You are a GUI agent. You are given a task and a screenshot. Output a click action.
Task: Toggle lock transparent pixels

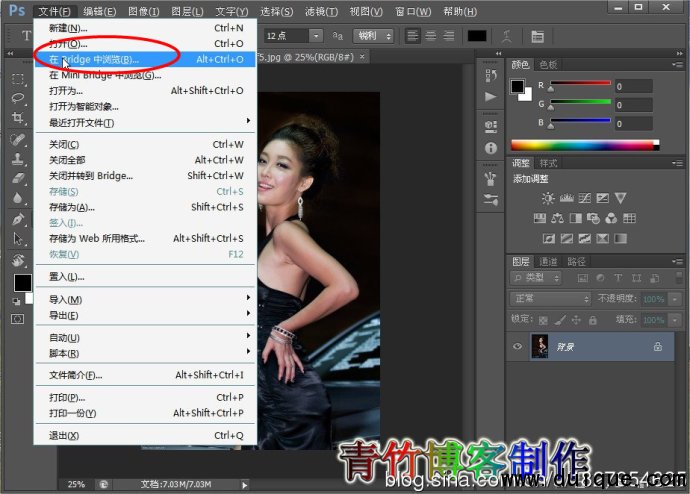pos(543,320)
